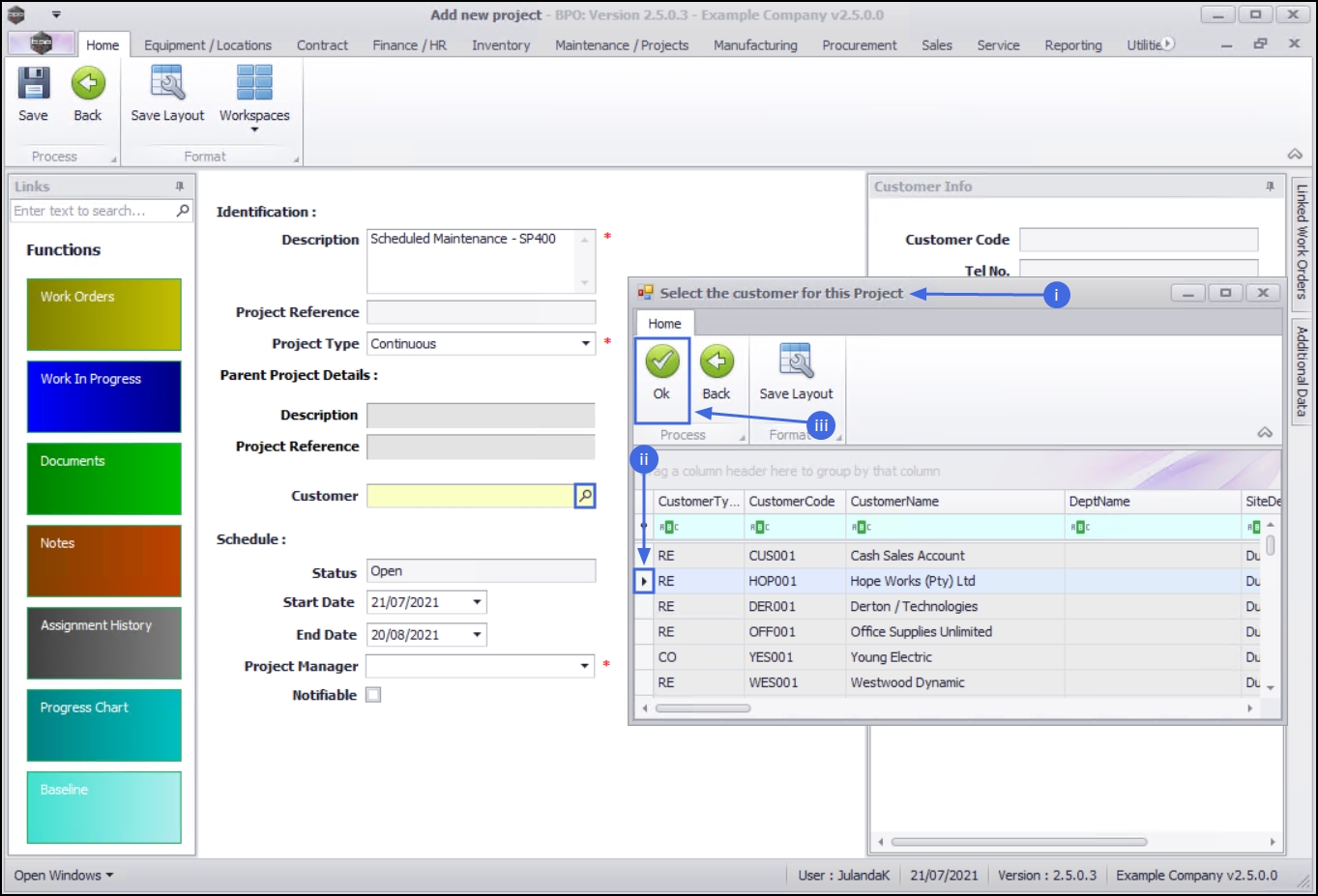
Task: Click Save Layout icon in main ribbon
Action: [x=167, y=84]
